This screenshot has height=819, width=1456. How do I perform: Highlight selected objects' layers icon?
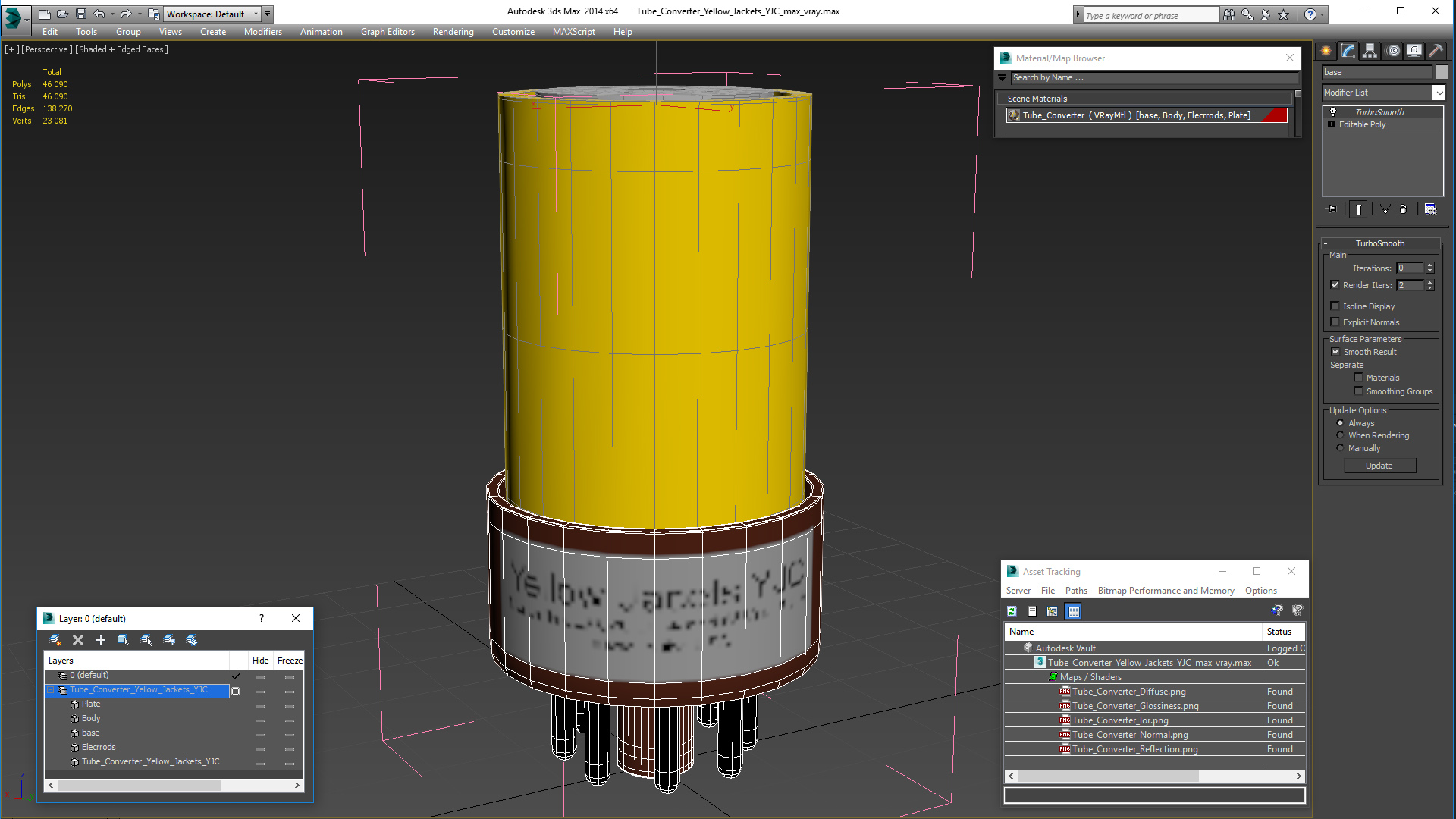[x=147, y=640]
